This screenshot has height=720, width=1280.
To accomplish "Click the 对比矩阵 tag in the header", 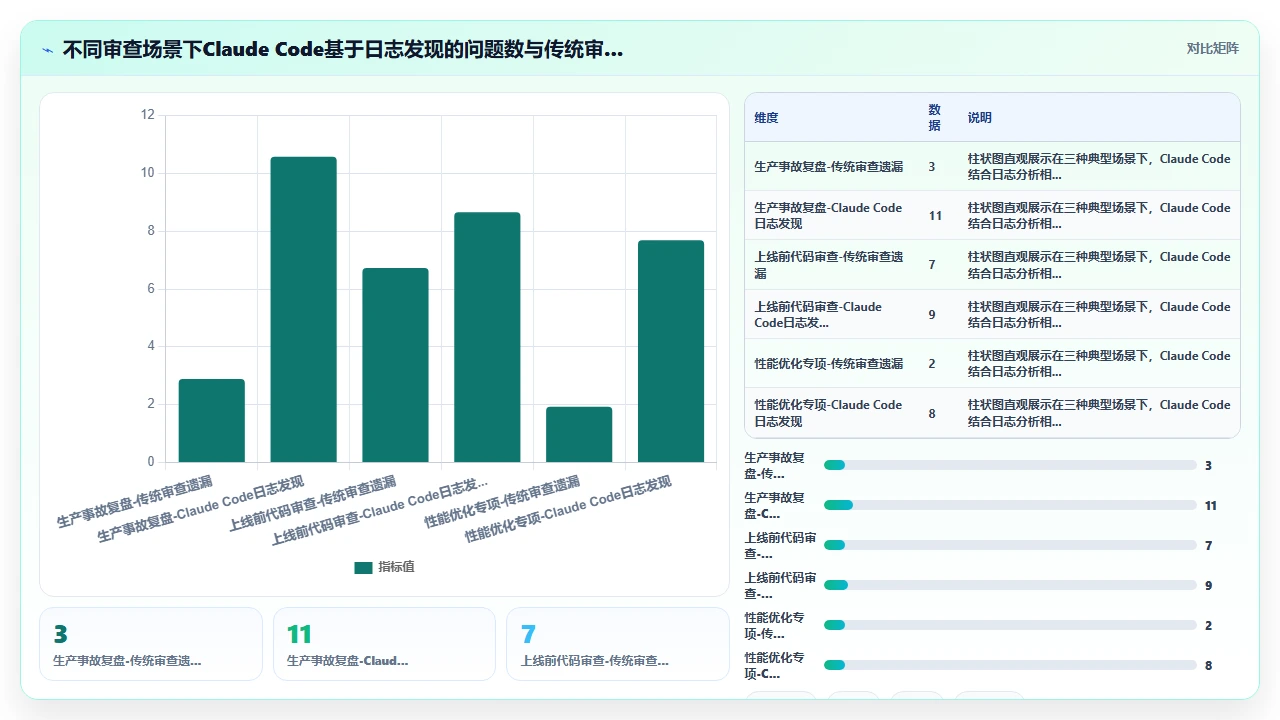I will click(1212, 49).
